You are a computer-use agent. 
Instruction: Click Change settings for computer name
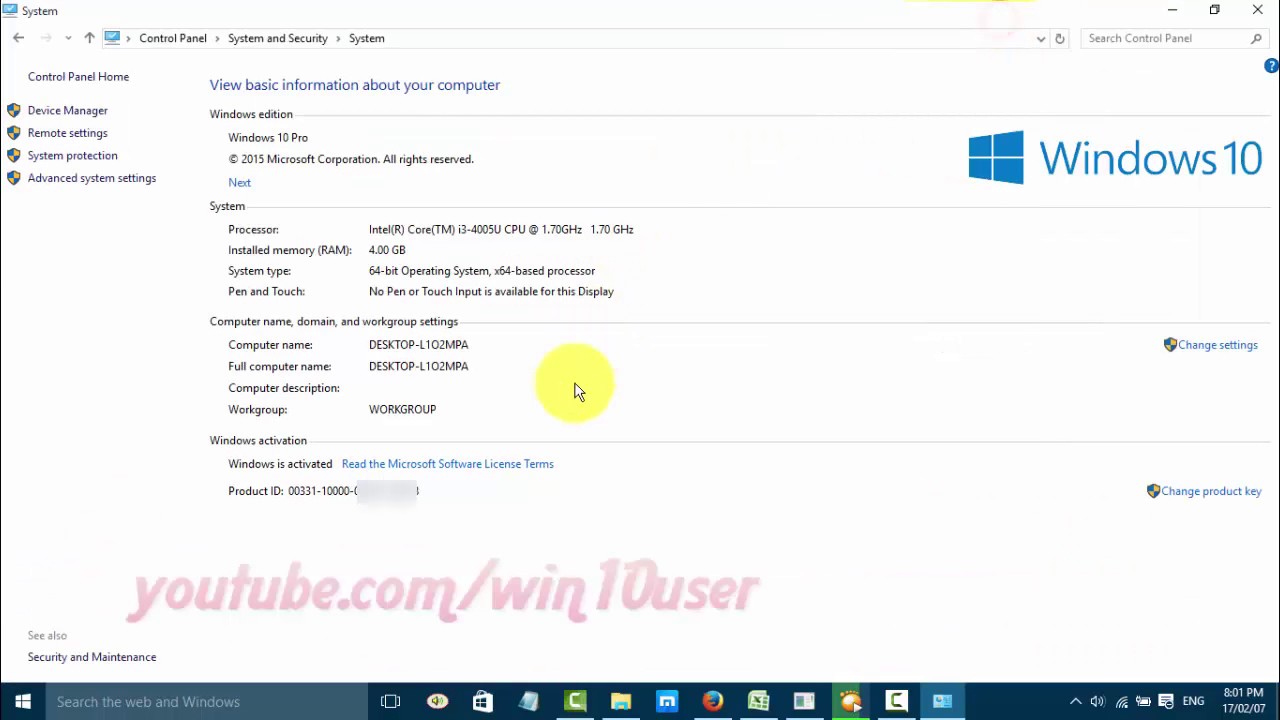[x=1217, y=345]
